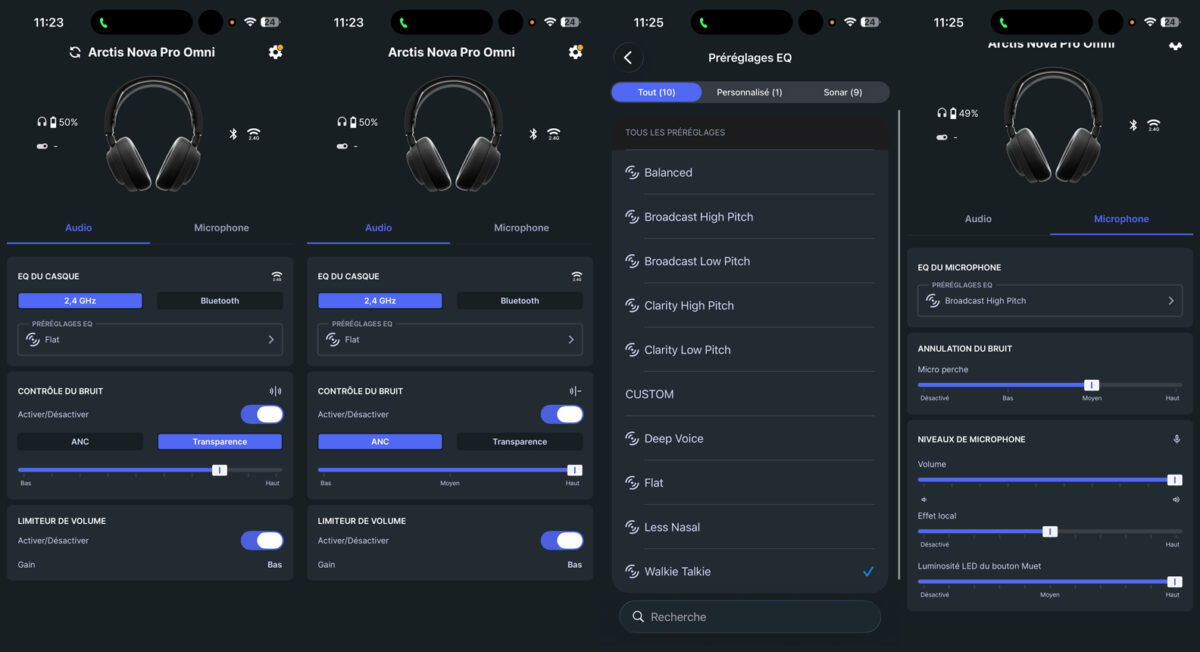Choose the Balanced preset
This screenshot has height=652, width=1200.
(x=750, y=172)
